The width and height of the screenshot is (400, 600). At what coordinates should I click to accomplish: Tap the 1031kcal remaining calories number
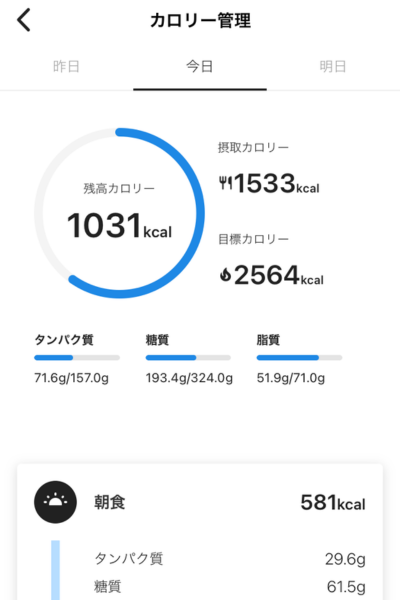pyautogui.click(x=119, y=226)
